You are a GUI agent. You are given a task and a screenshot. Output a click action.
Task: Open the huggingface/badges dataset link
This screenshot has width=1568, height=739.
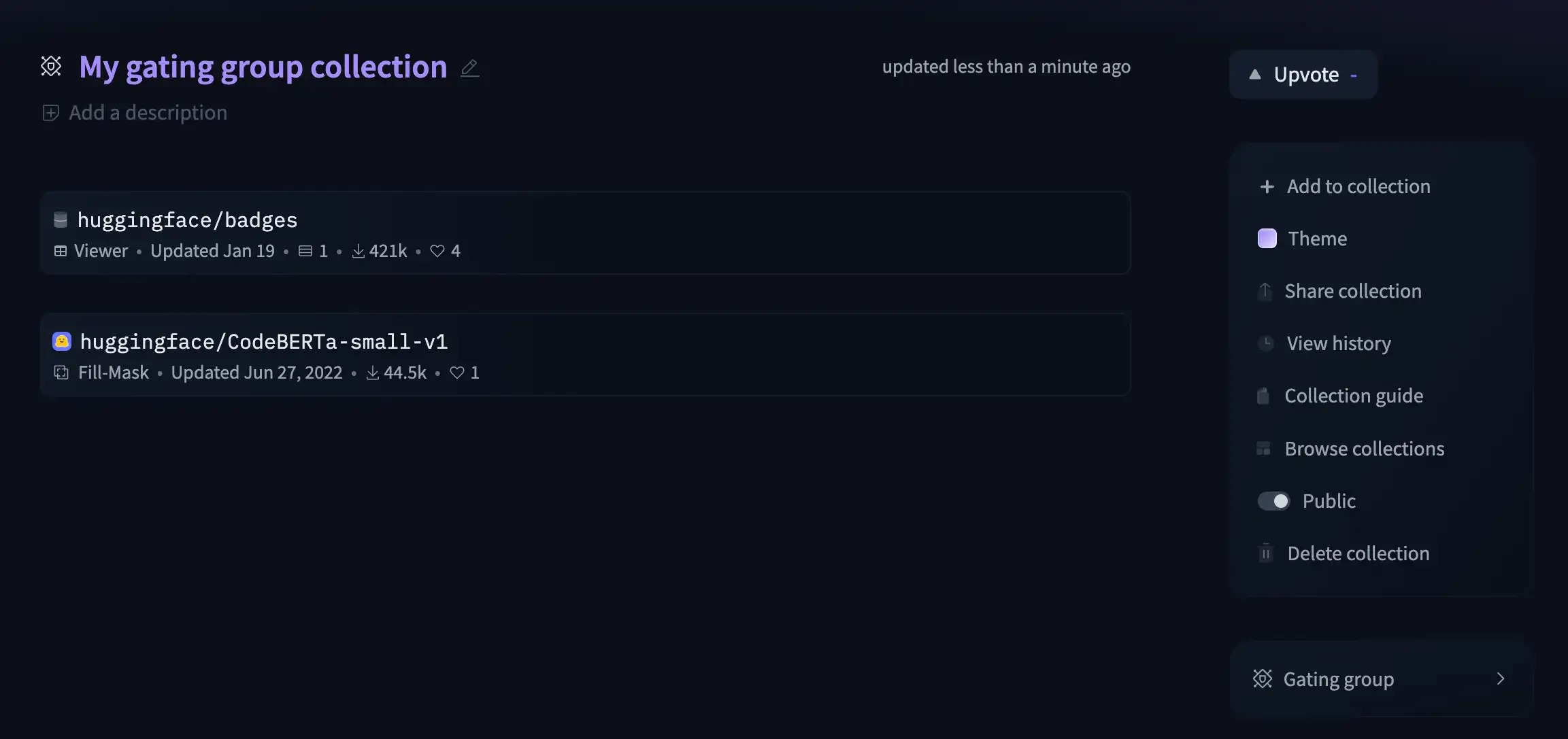188,220
